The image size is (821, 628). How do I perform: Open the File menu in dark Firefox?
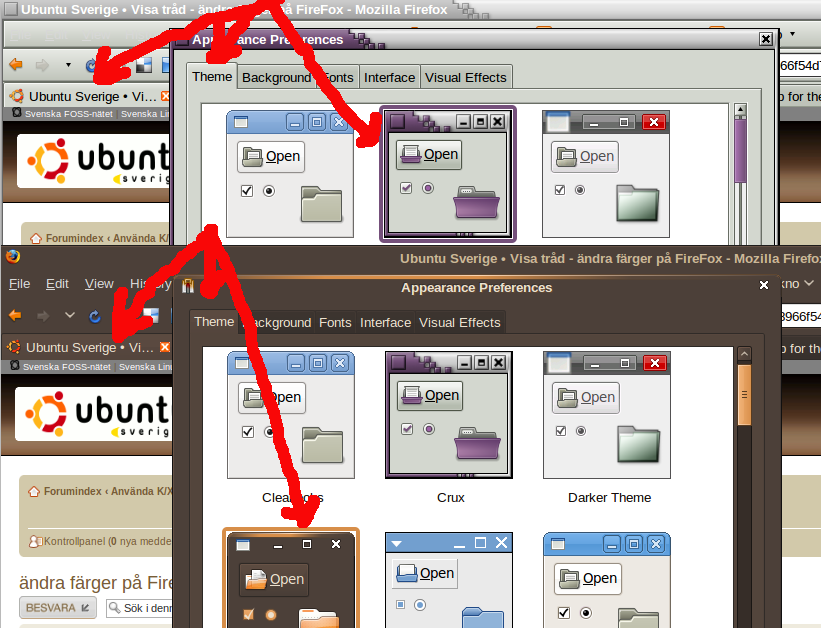[19, 284]
